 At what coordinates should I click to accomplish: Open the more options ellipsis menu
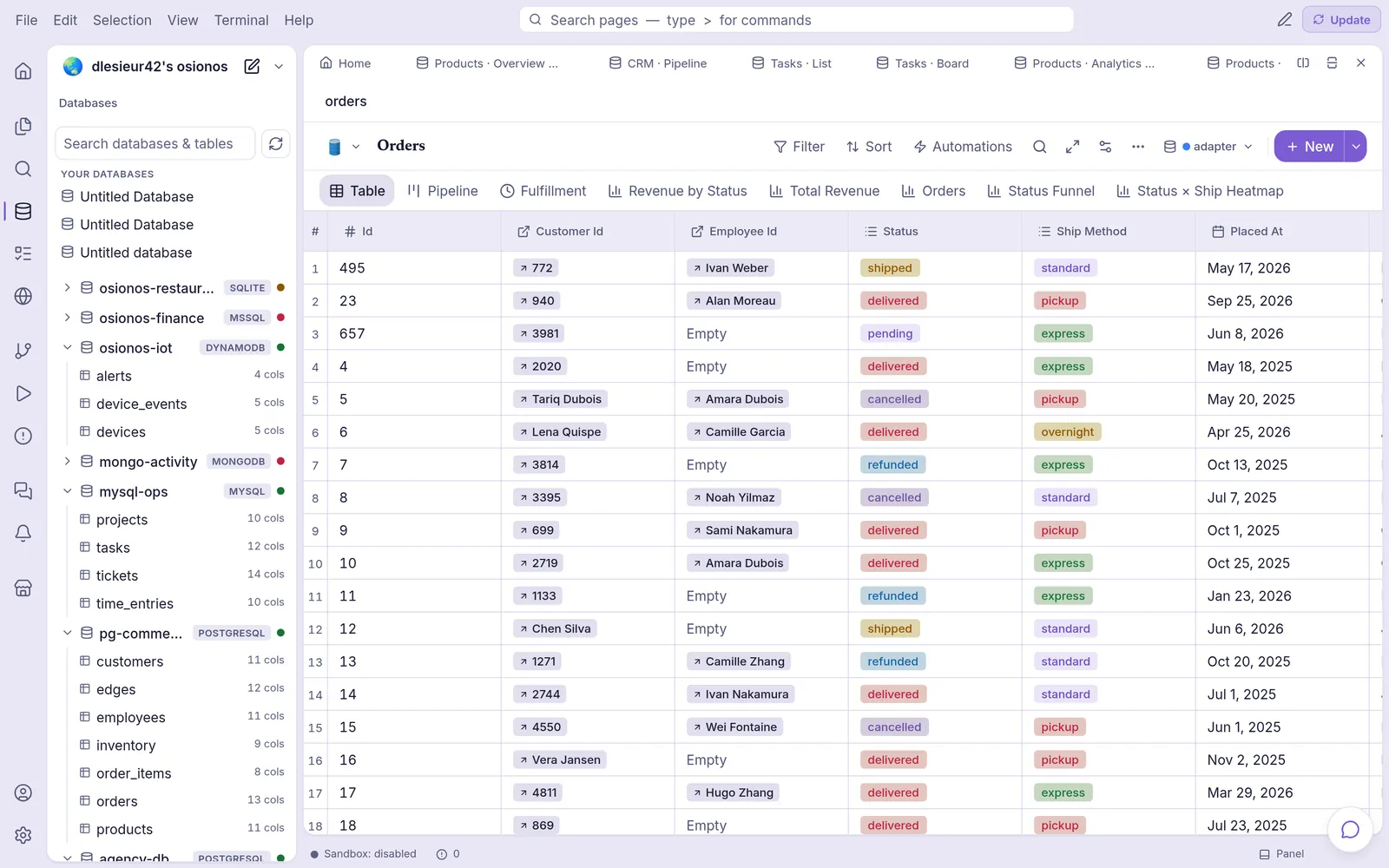(x=1138, y=147)
